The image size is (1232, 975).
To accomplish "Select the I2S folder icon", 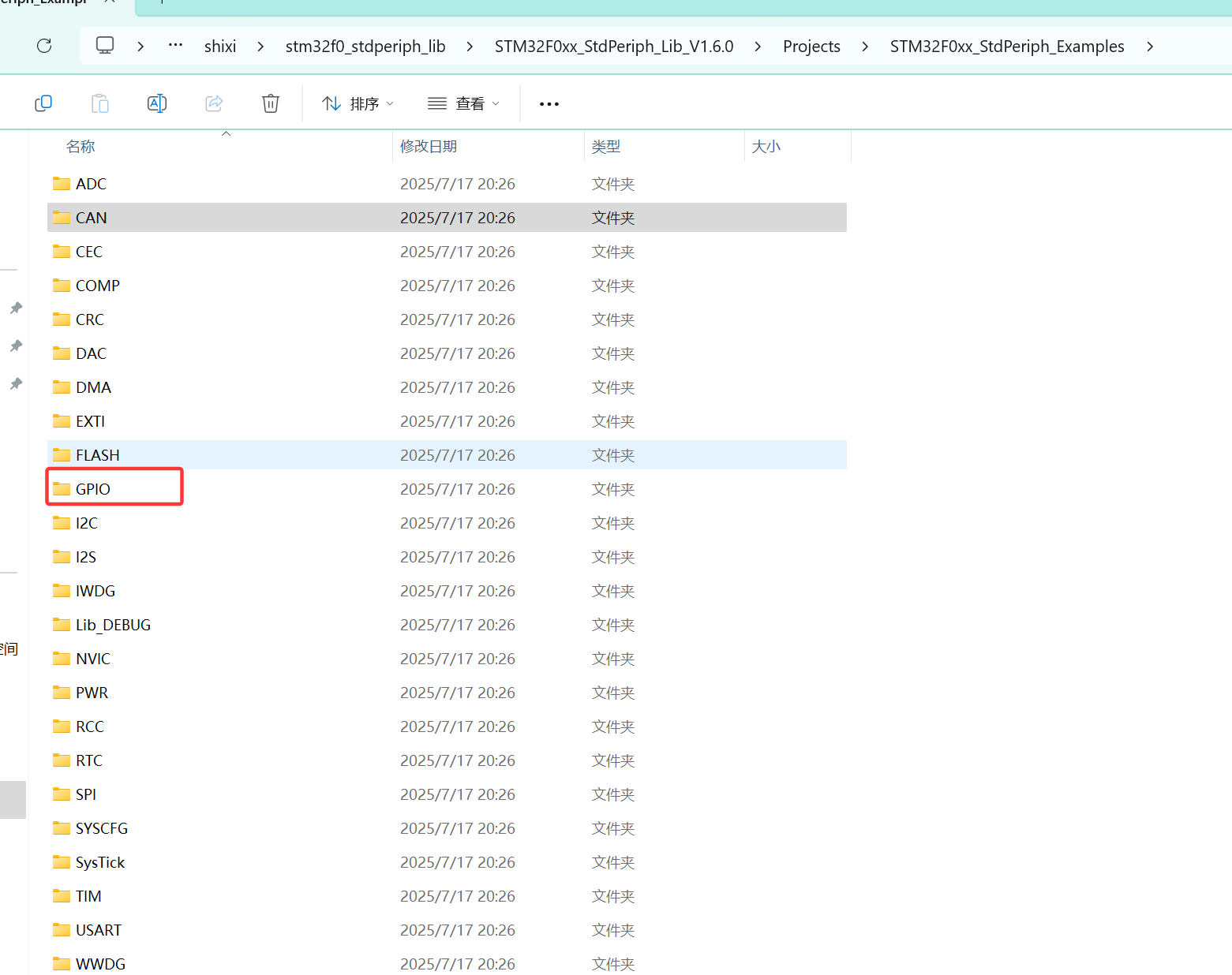I will coord(62,557).
